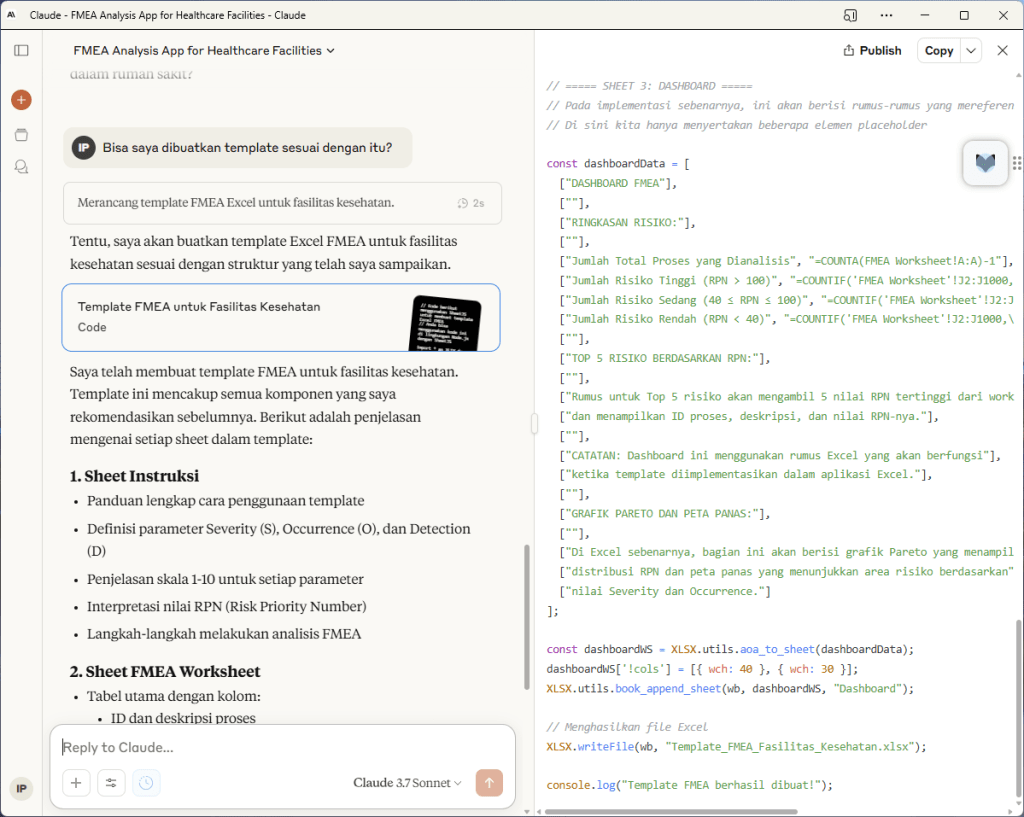Close the artifact code panel
1024x817 pixels.
(x=1002, y=51)
